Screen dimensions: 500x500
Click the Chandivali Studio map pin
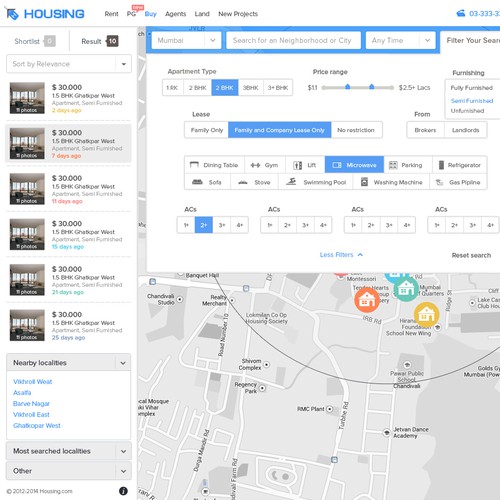click(x=180, y=299)
